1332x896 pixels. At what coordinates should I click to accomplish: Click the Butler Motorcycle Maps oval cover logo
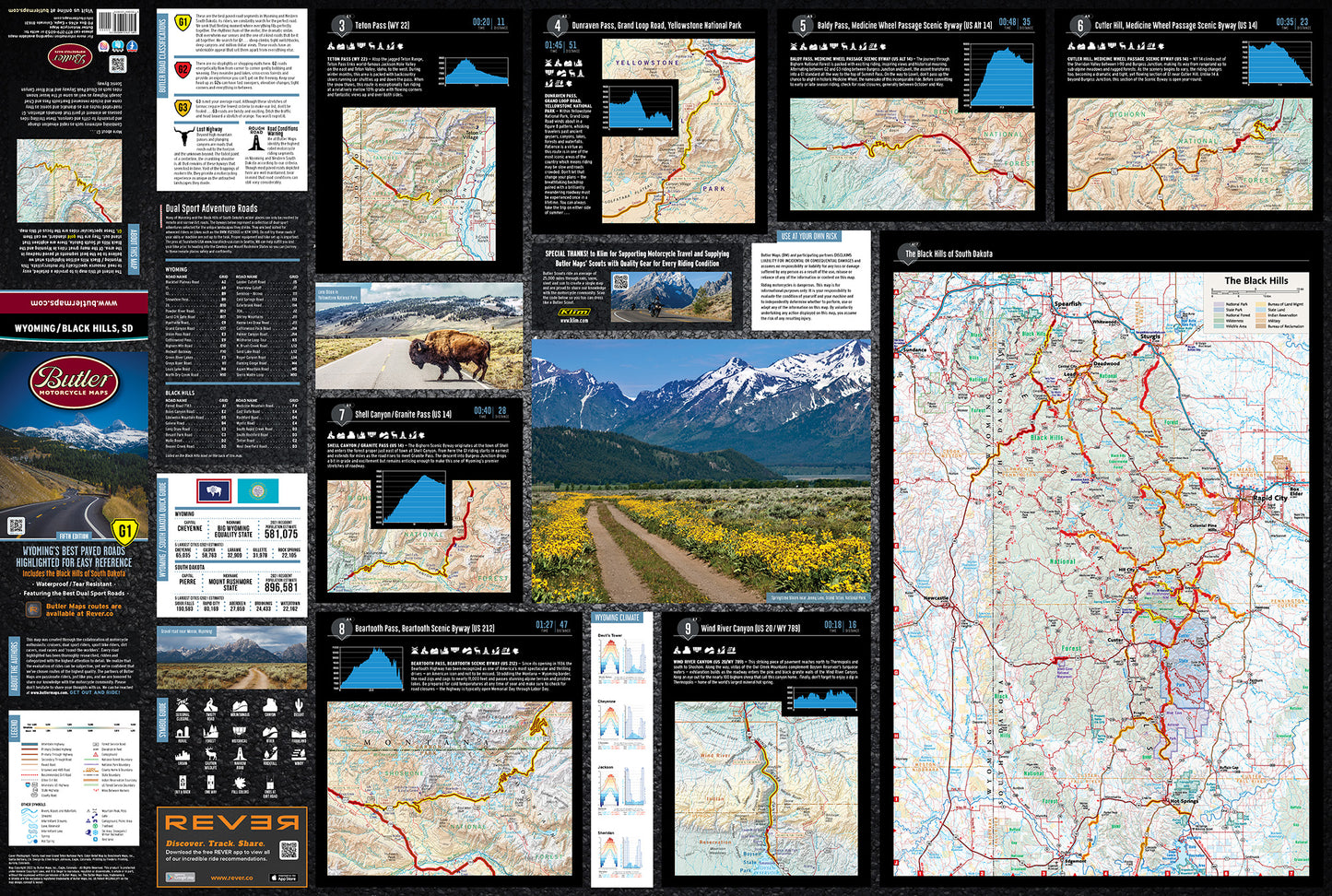(x=74, y=382)
